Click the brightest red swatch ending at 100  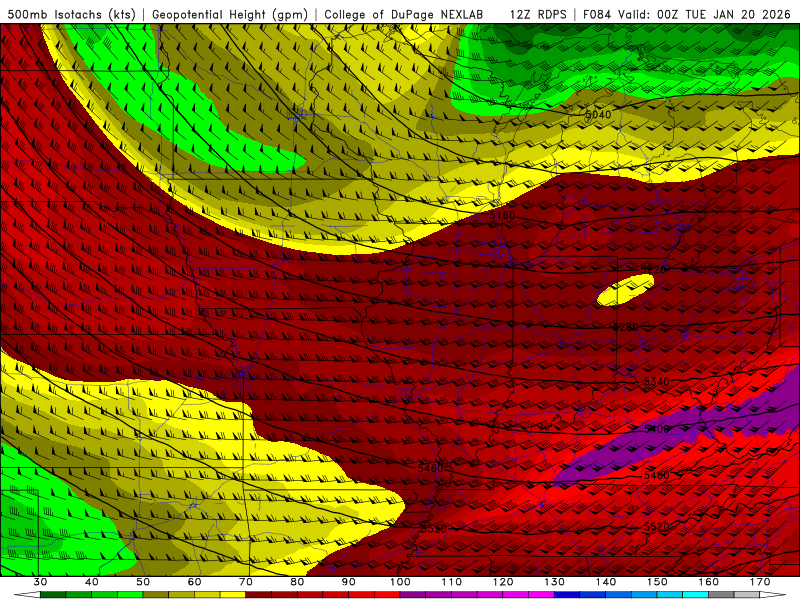[x=387, y=595]
